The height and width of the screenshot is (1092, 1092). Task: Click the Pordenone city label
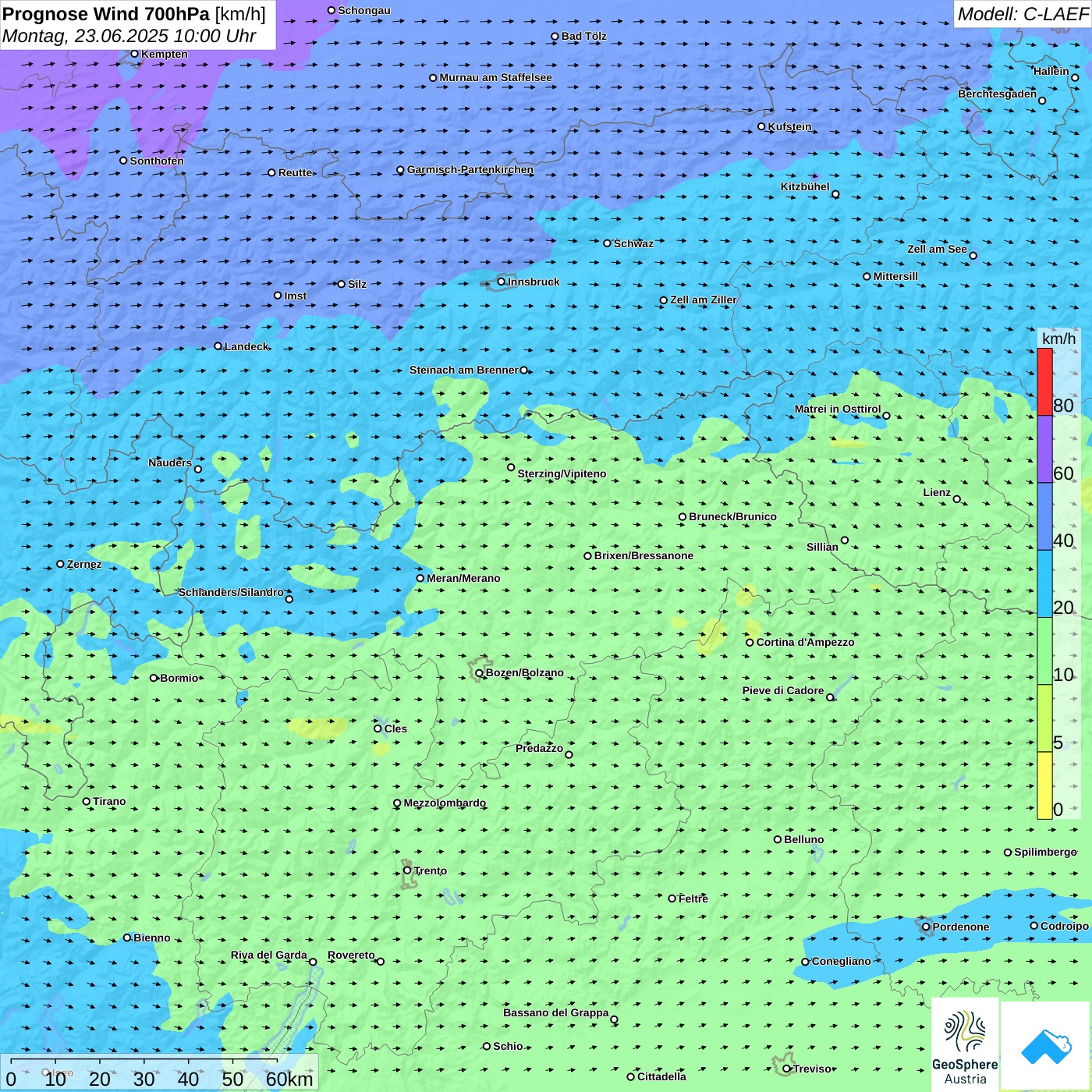960,927
